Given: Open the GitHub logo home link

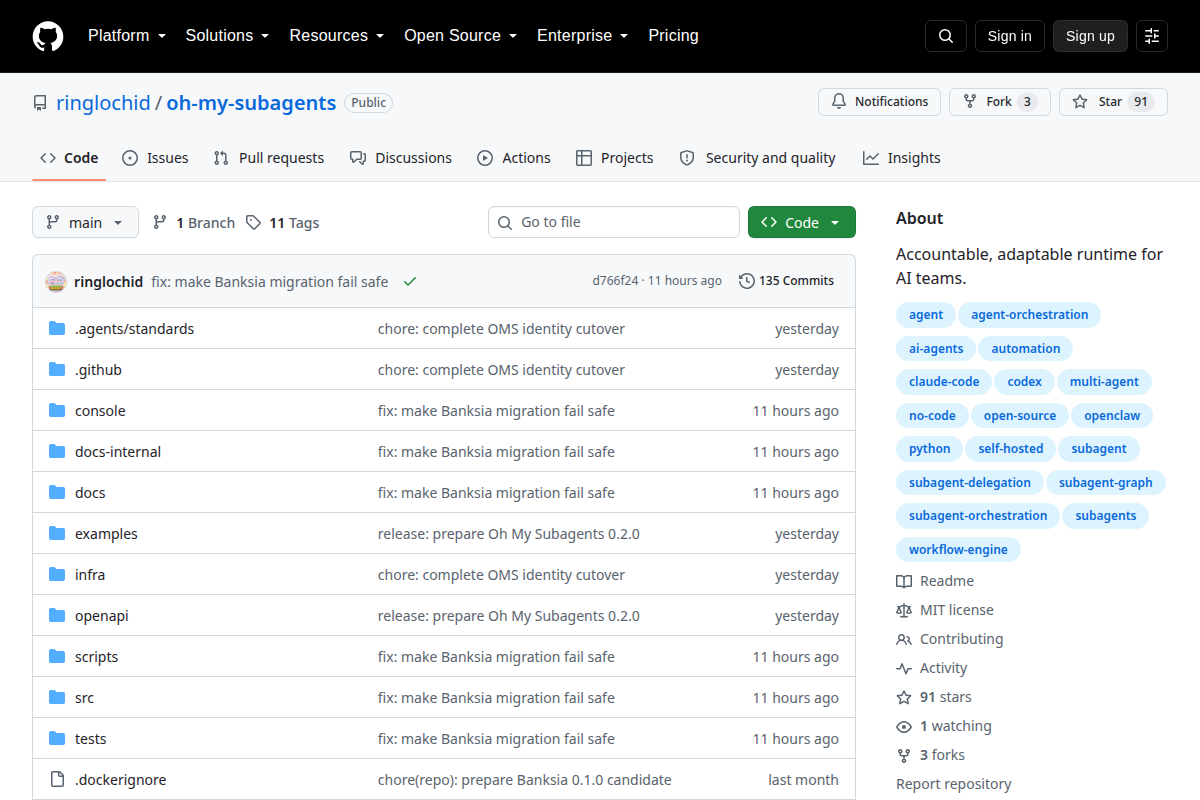Looking at the screenshot, I should (48, 36).
